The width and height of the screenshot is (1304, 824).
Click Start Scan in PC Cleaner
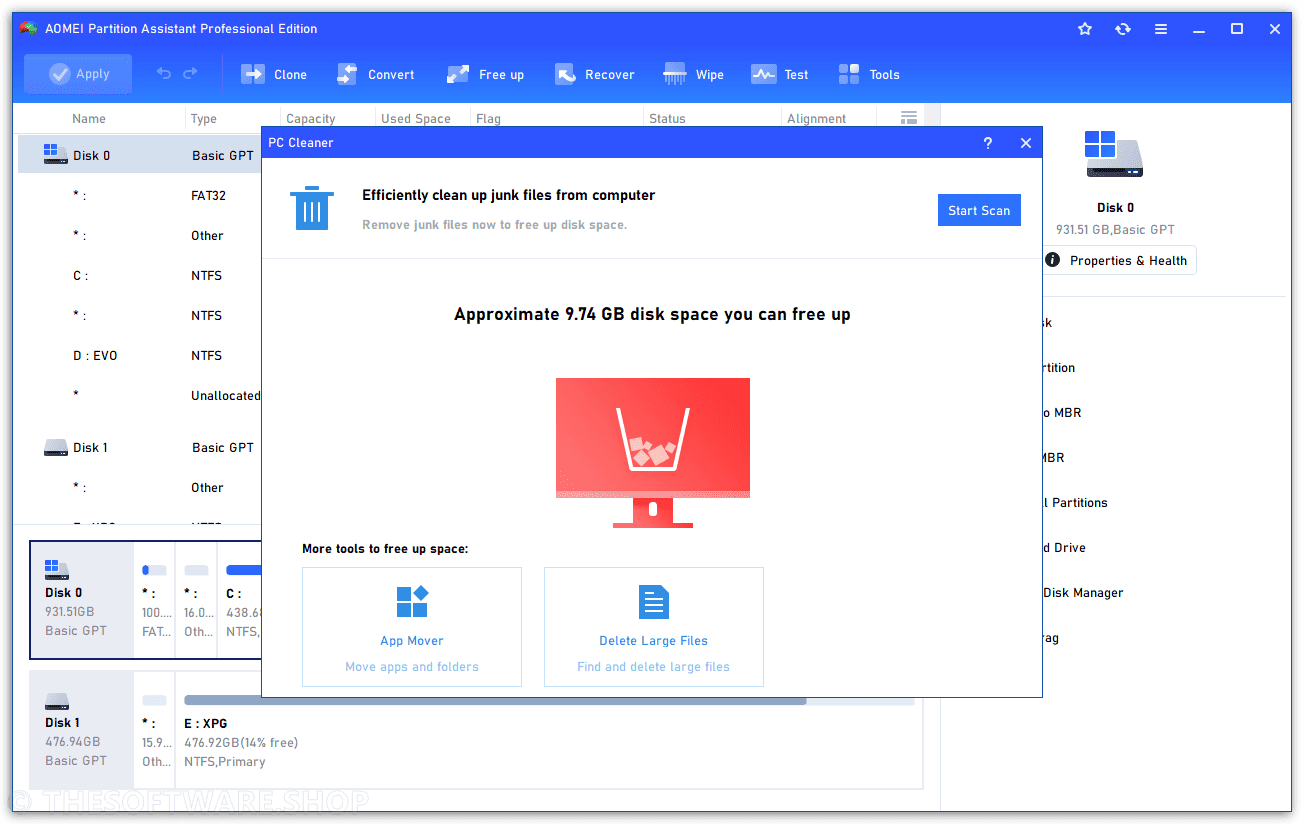pos(979,210)
